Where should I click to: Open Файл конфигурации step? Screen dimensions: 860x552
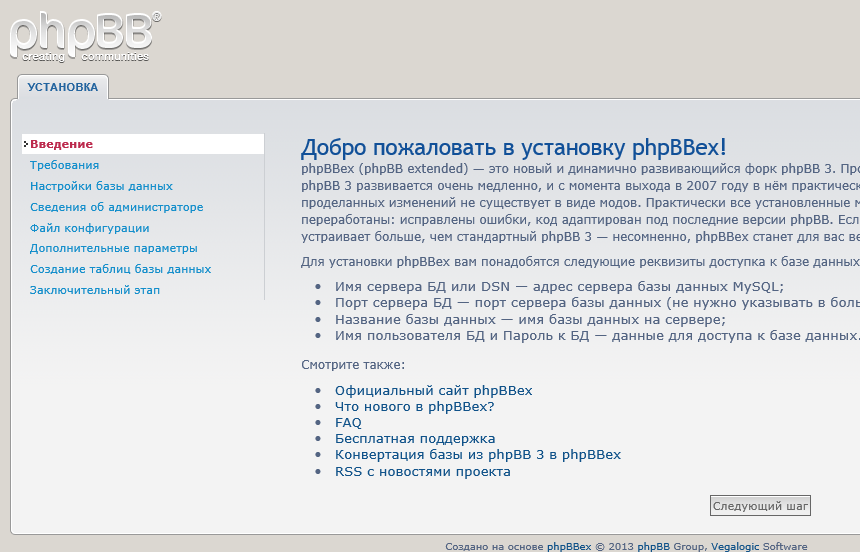click(x=89, y=228)
